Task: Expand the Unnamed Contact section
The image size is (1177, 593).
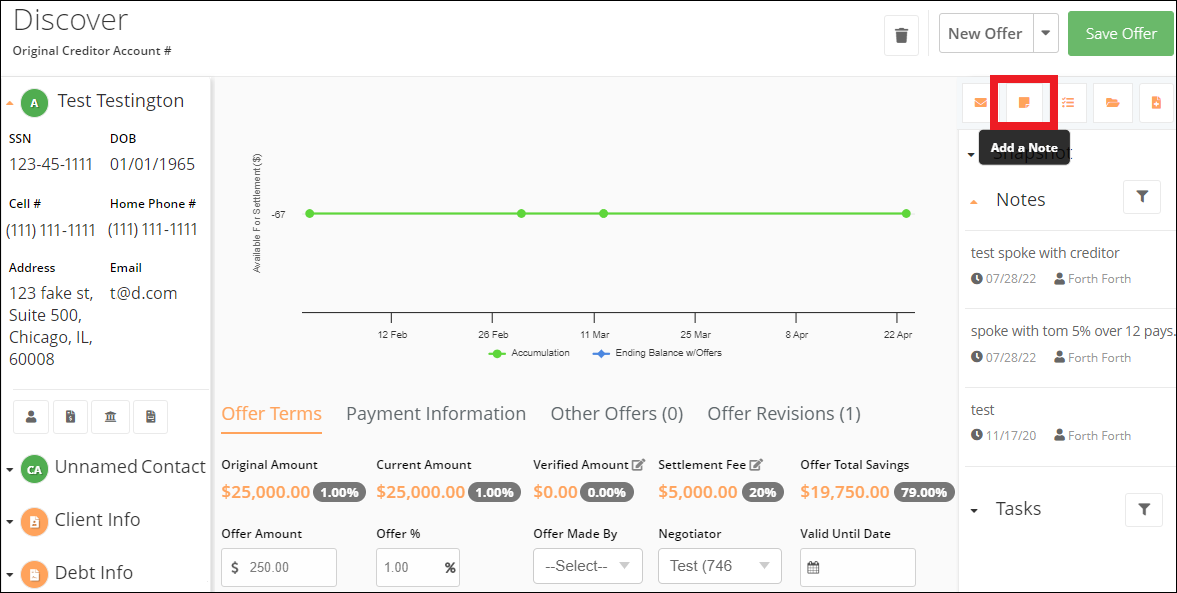Action: point(9,470)
